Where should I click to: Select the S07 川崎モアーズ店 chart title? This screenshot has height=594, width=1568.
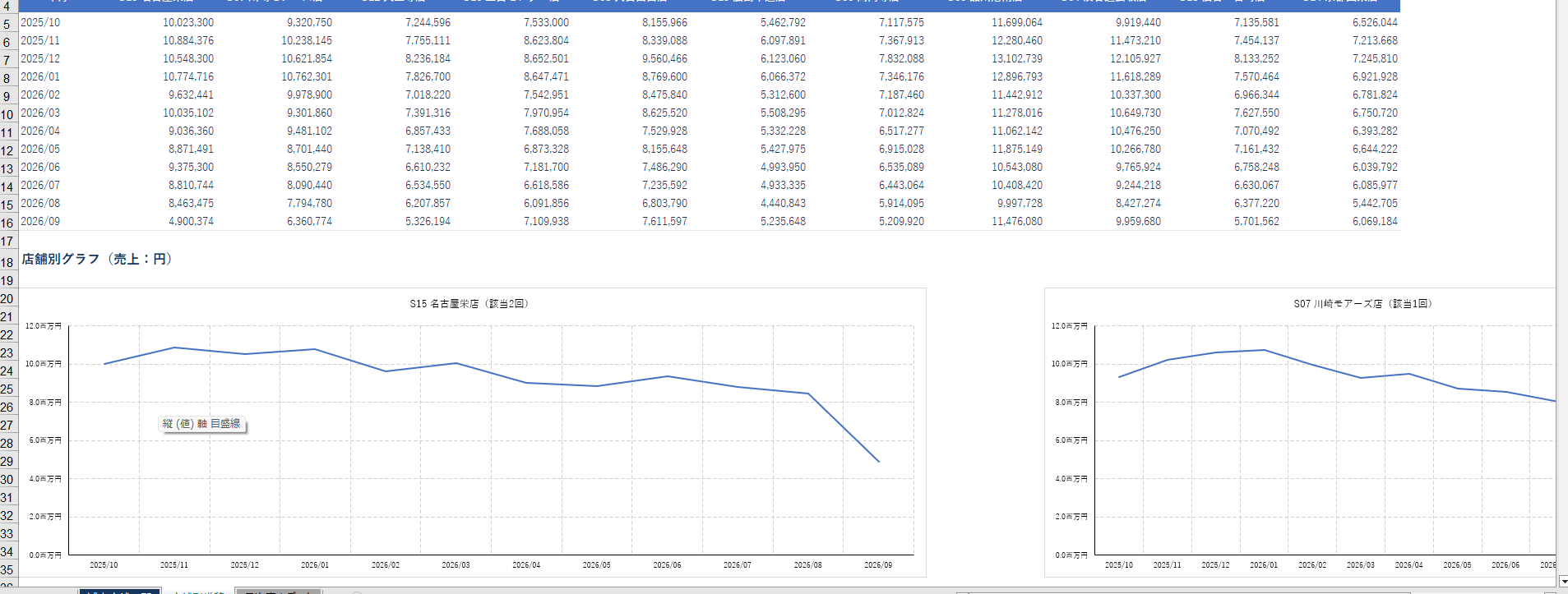[1365, 304]
